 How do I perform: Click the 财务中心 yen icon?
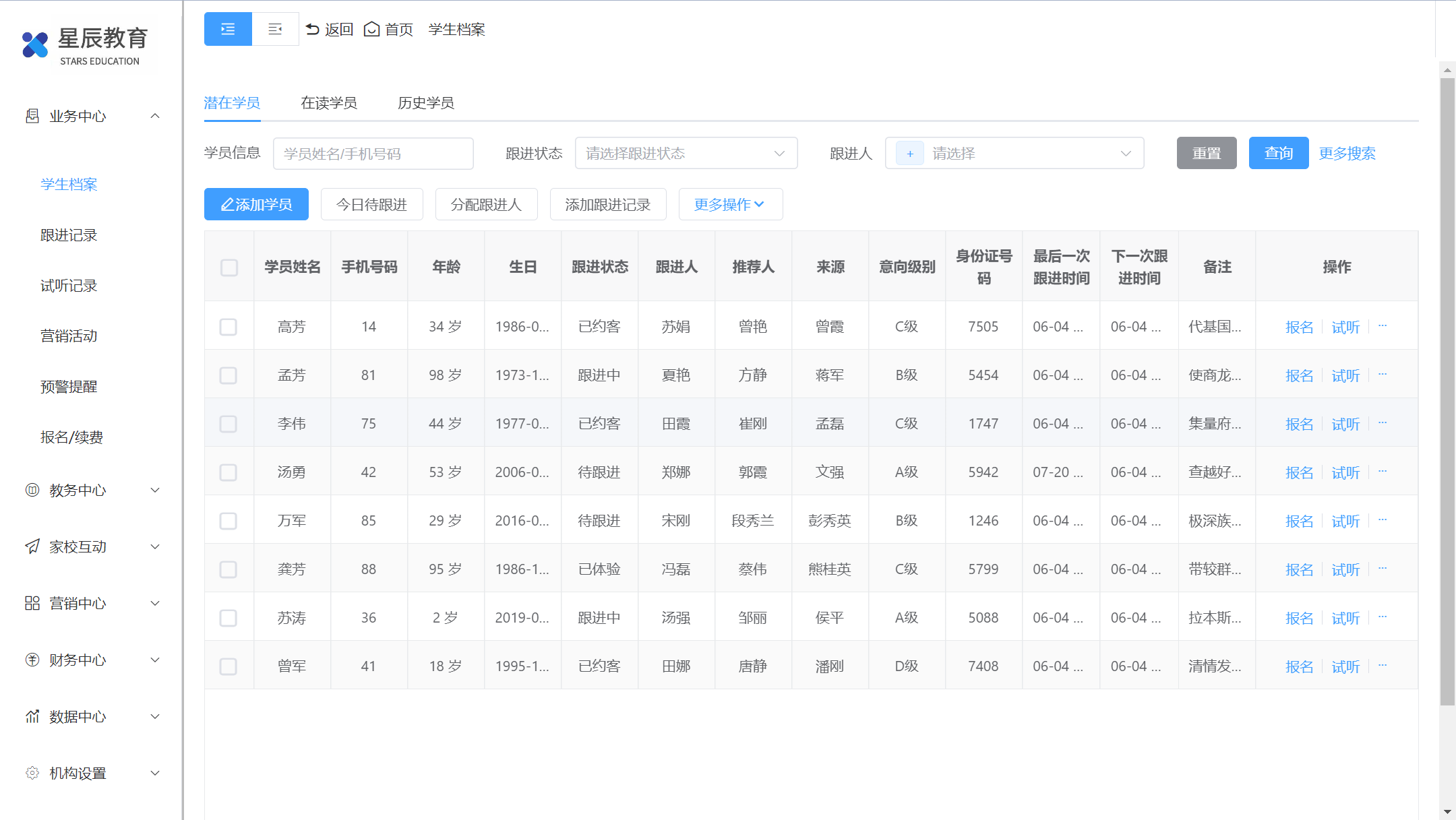(x=32, y=660)
